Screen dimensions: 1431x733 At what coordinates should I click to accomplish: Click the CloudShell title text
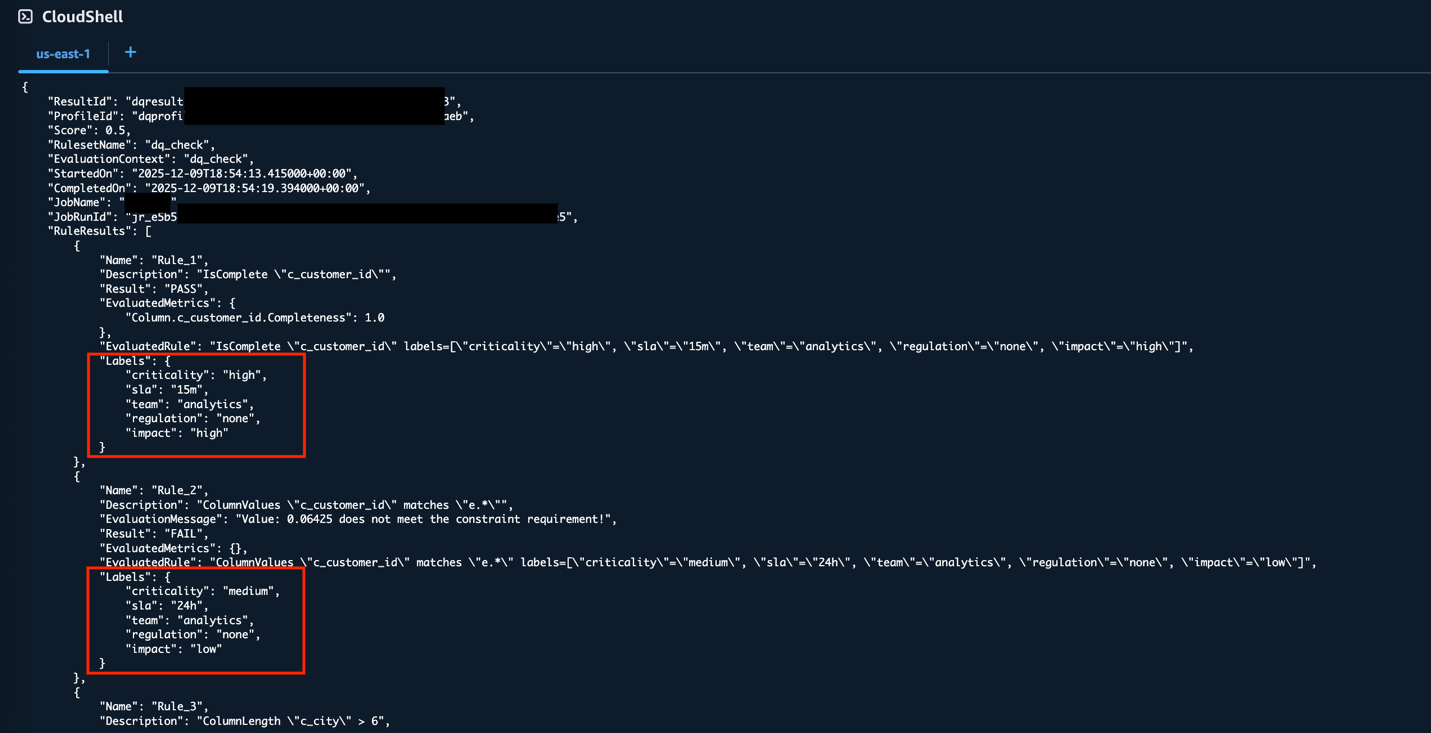82,17
